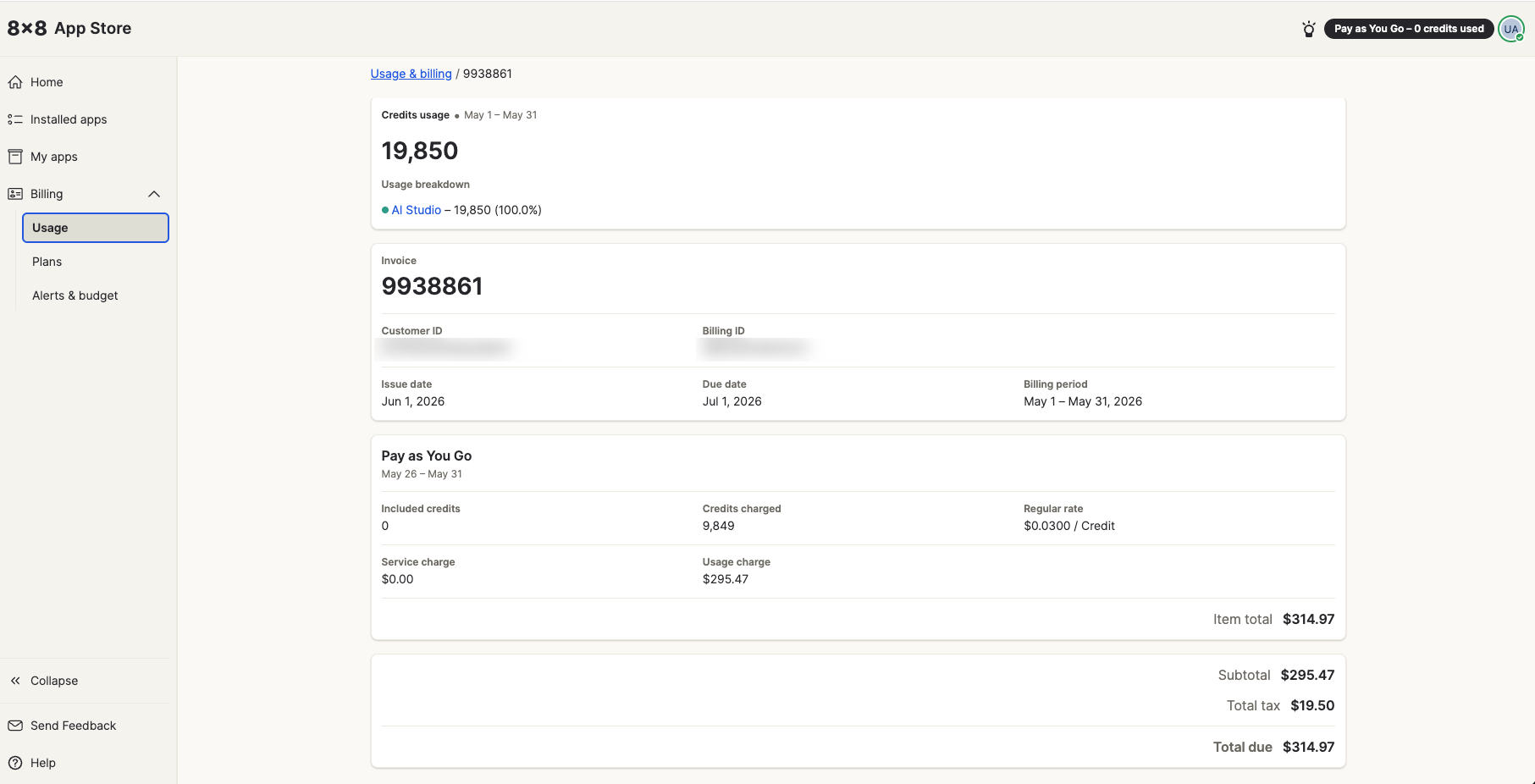Click the Credits usage May 1 – May 31 label
The image size is (1535, 784).
click(x=460, y=115)
